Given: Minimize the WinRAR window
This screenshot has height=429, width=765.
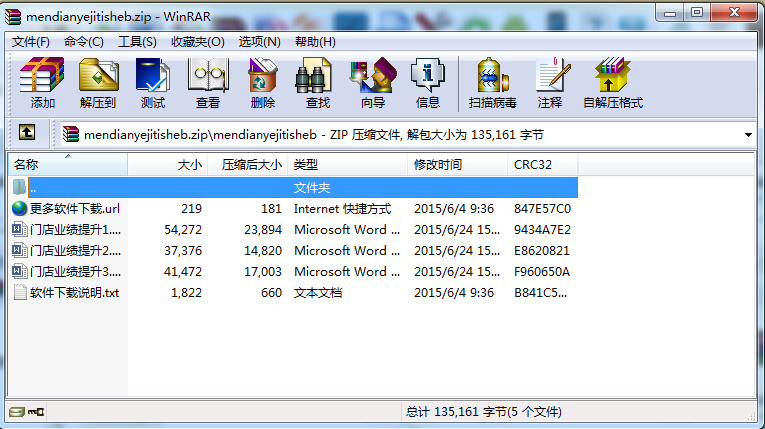Looking at the screenshot, I should point(670,13).
